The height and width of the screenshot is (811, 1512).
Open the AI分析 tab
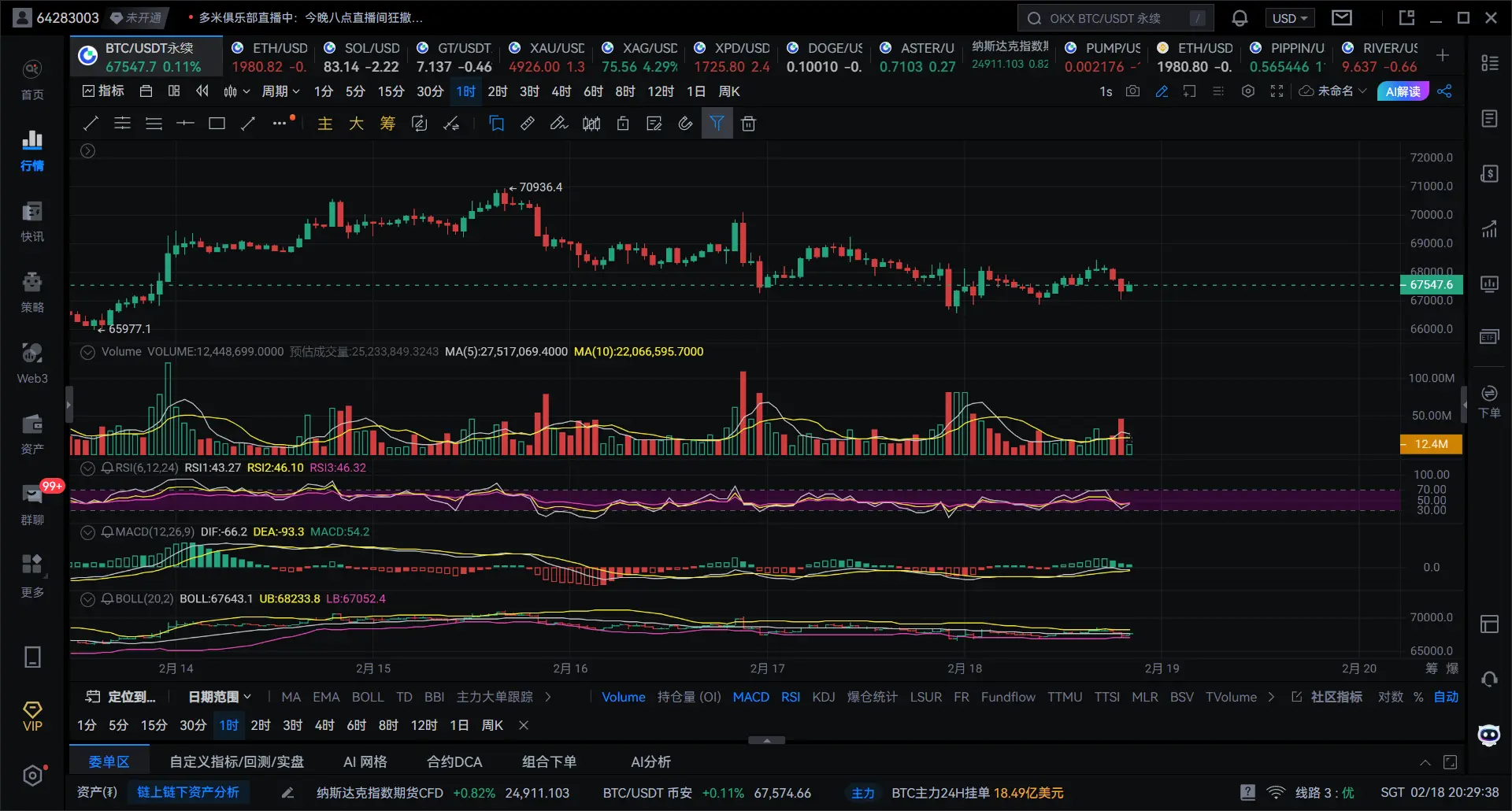coord(651,762)
